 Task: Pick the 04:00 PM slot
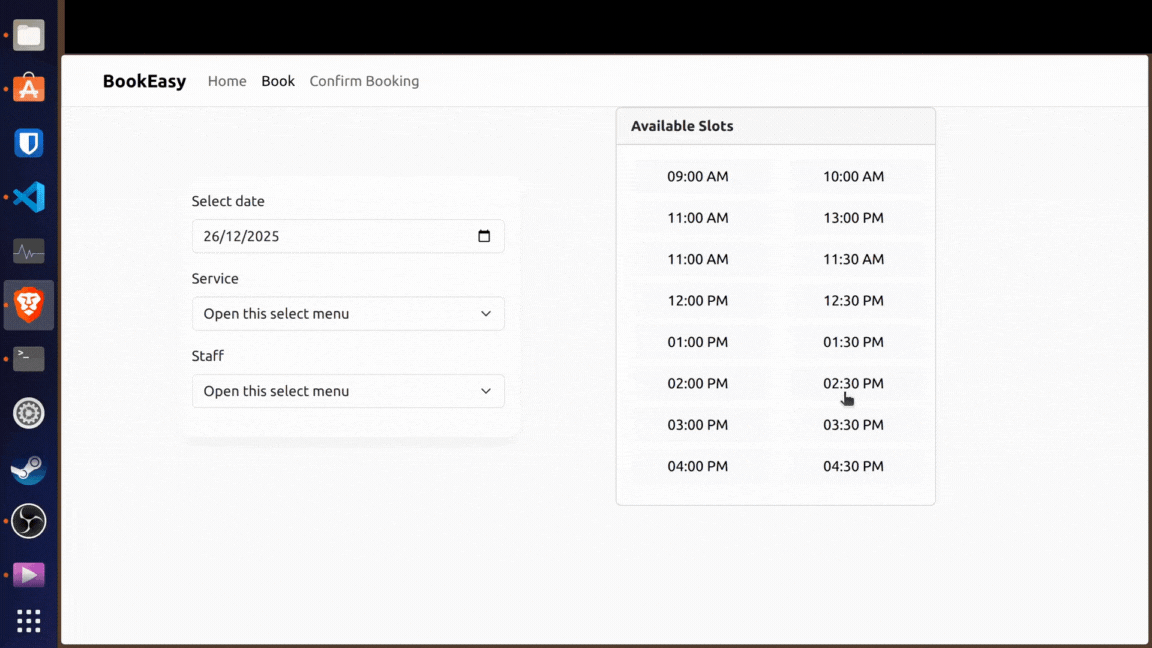point(698,466)
